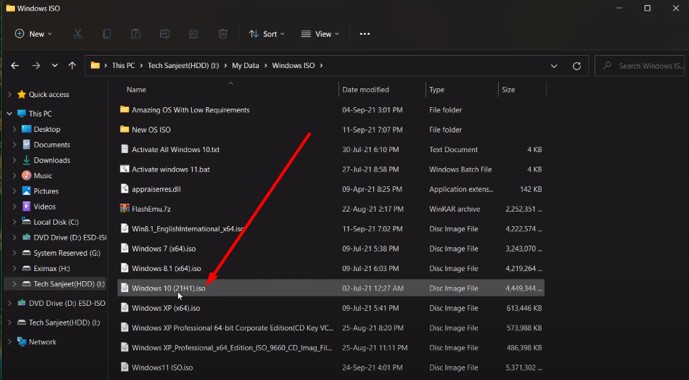689x380 pixels.
Task: Click the FlashEmu.7z WinRAR archive icon
Action: 125,209
